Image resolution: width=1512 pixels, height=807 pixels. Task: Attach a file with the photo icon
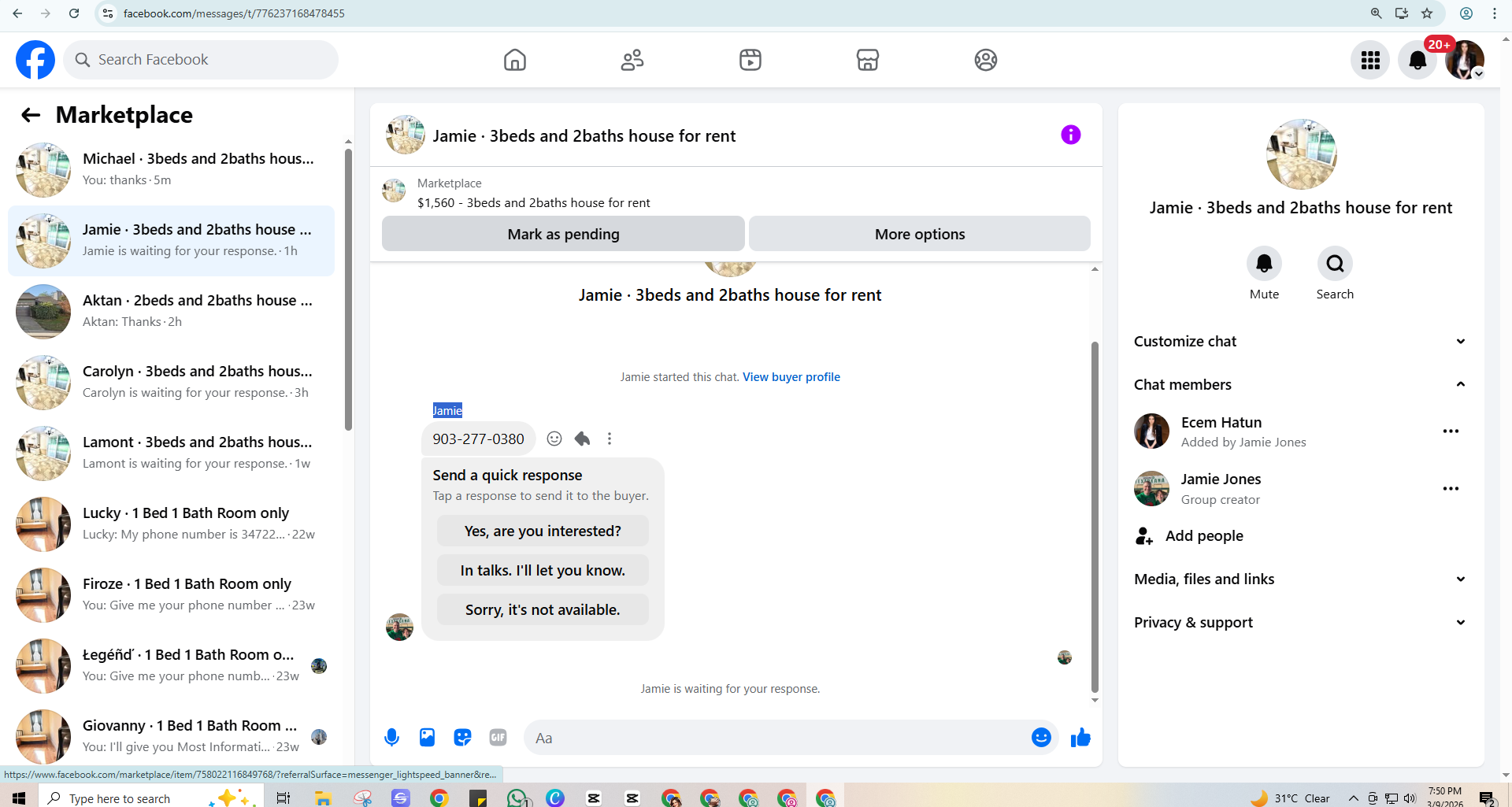tap(427, 738)
